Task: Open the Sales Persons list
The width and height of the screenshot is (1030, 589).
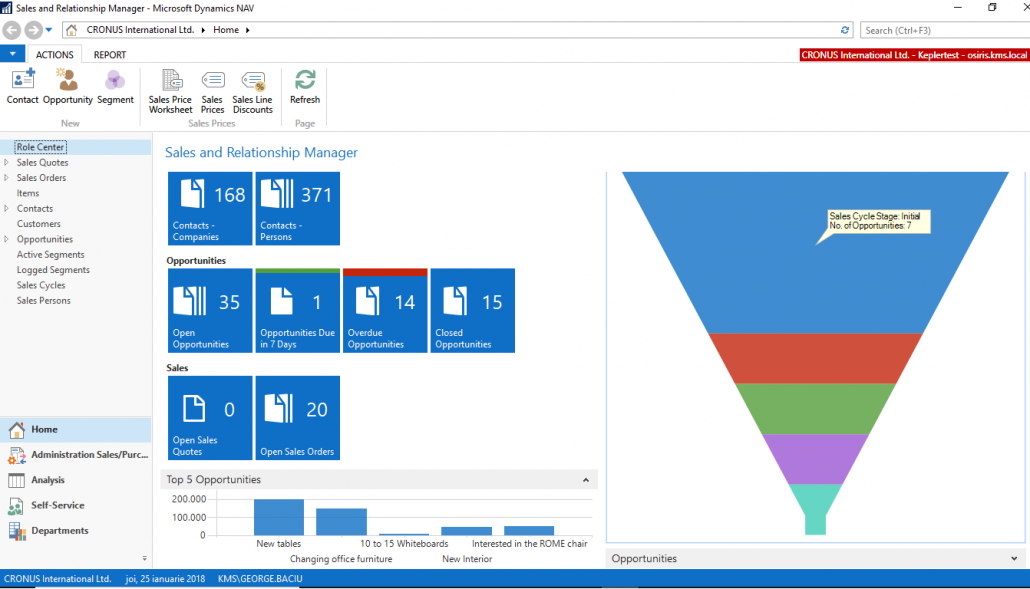Action: (43, 301)
